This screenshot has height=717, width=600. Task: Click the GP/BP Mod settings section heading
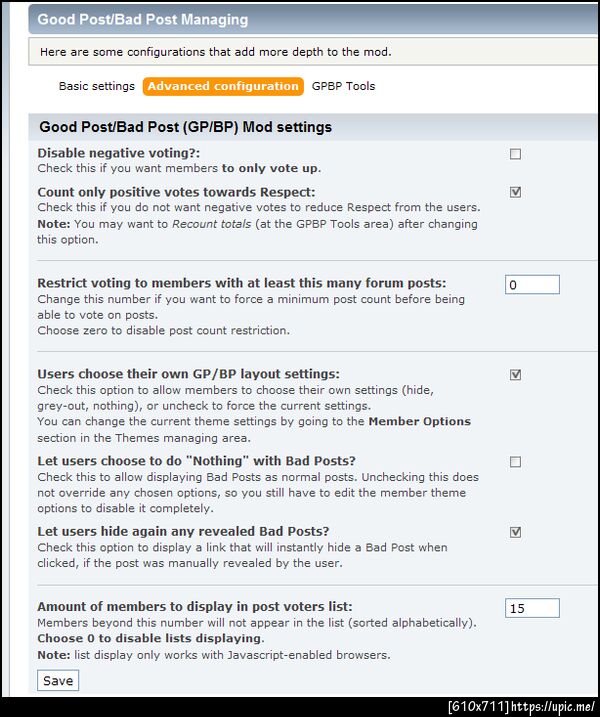click(185, 127)
